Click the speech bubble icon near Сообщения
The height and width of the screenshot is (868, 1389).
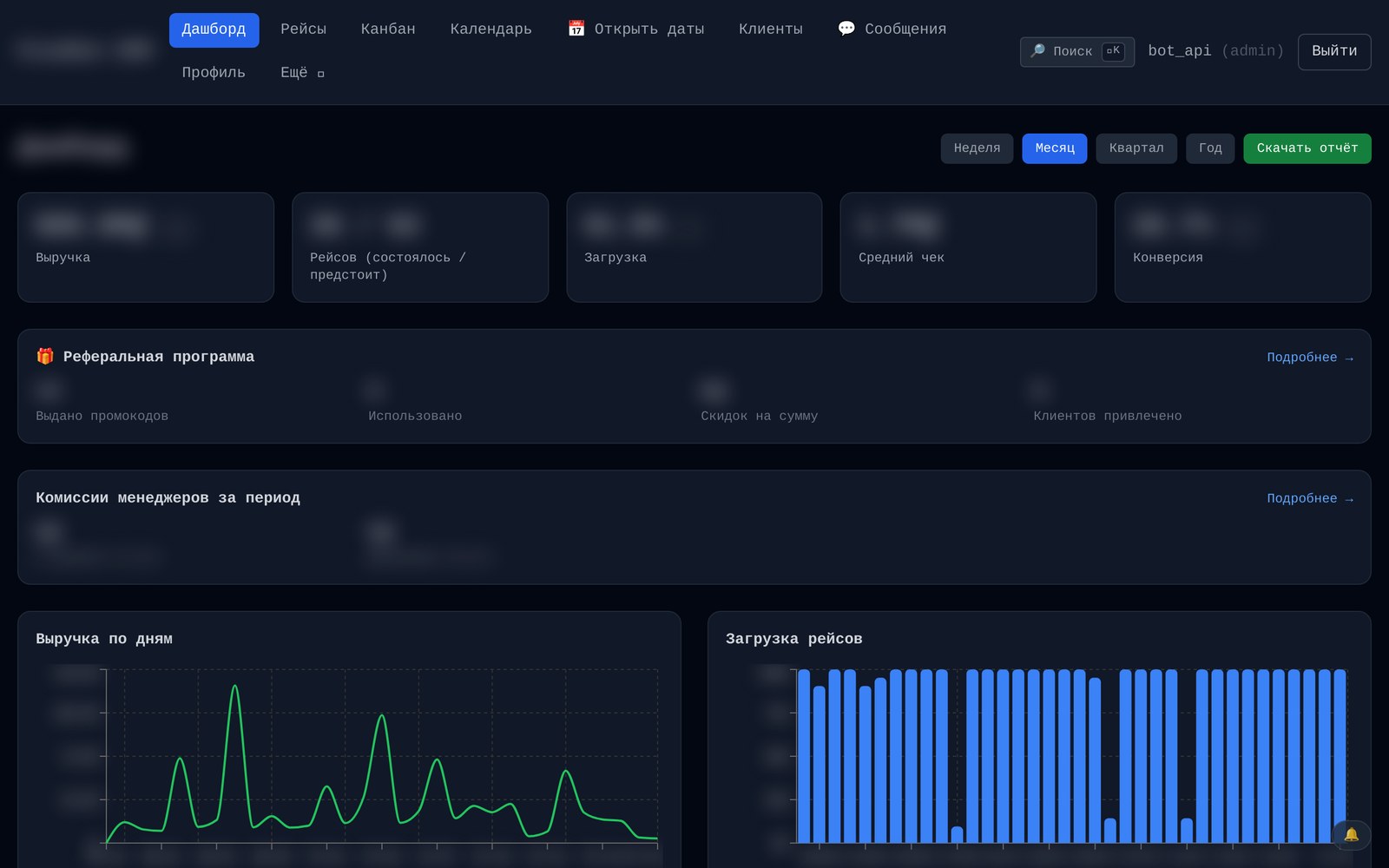(846, 29)
